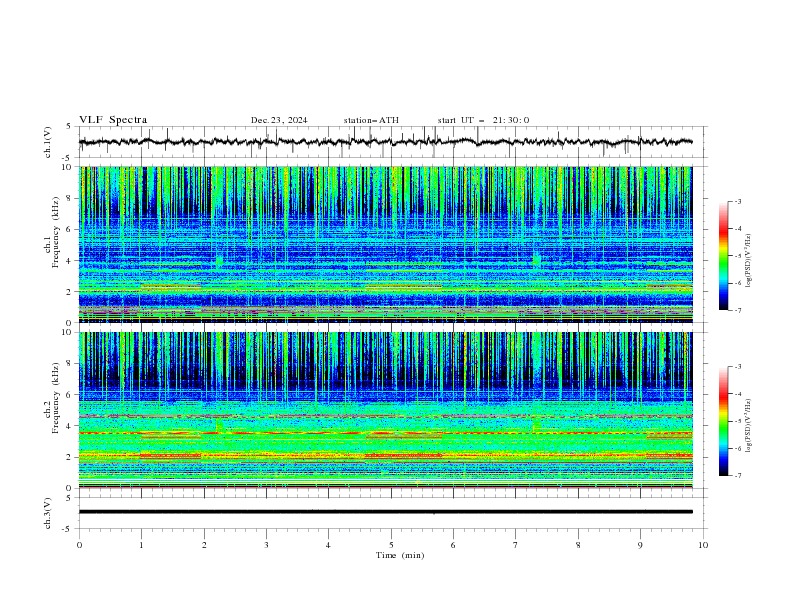The width and height of the screenshot is (792, 612).
Task: Click time axis tick label "7"
Action: pyautogui.click(x=516, y=545)
